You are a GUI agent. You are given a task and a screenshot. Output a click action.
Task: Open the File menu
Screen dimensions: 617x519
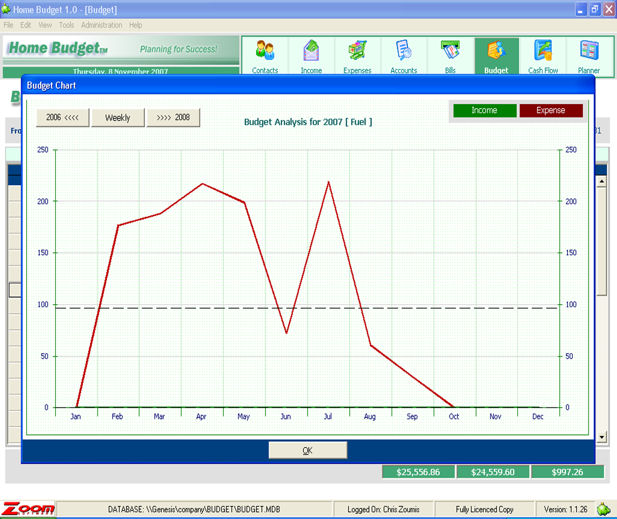click(8, 25)
